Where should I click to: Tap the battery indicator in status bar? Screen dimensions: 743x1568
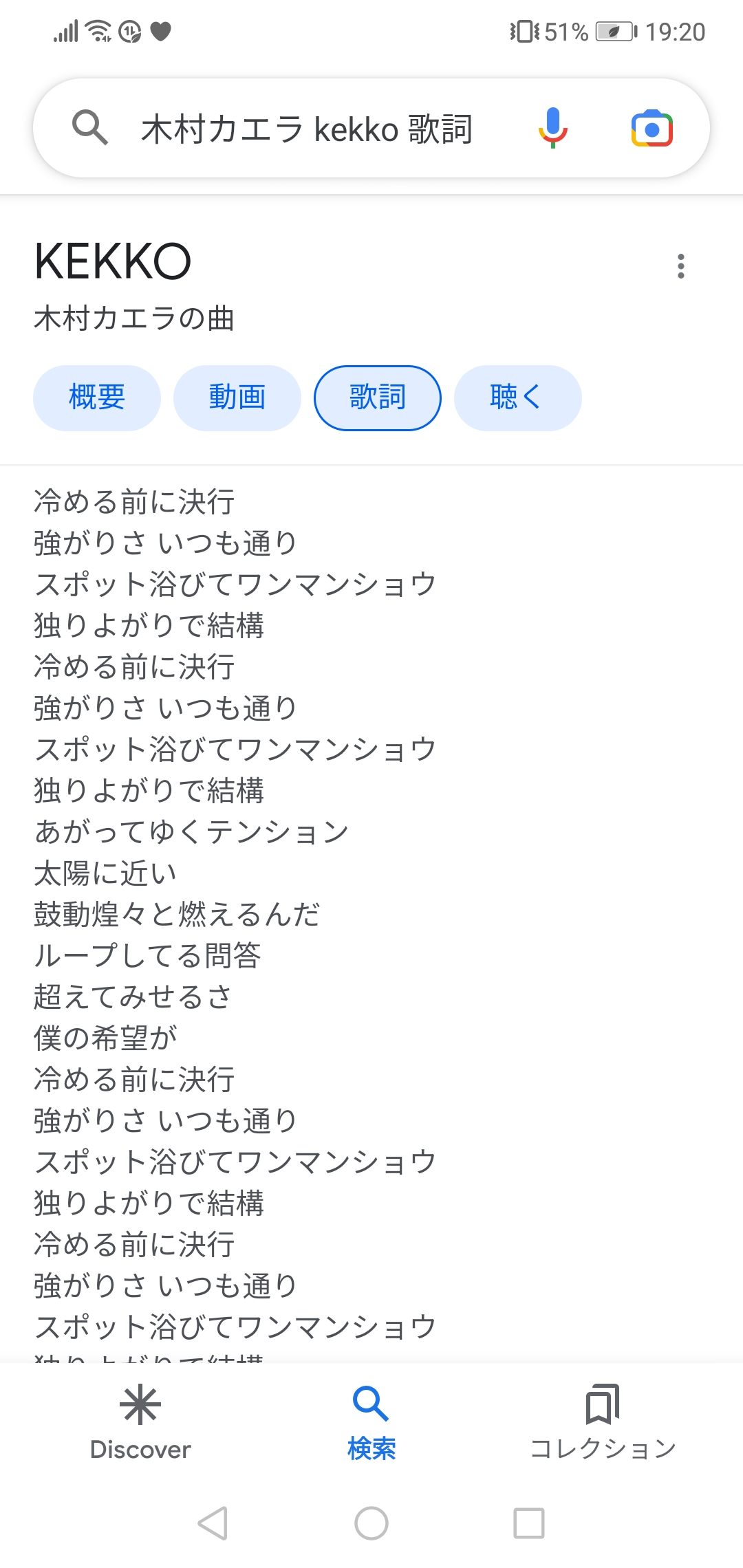click(616, 32)
